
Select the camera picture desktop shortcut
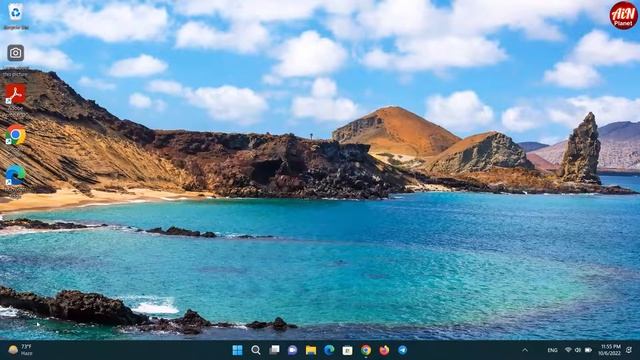coord(16,59)
